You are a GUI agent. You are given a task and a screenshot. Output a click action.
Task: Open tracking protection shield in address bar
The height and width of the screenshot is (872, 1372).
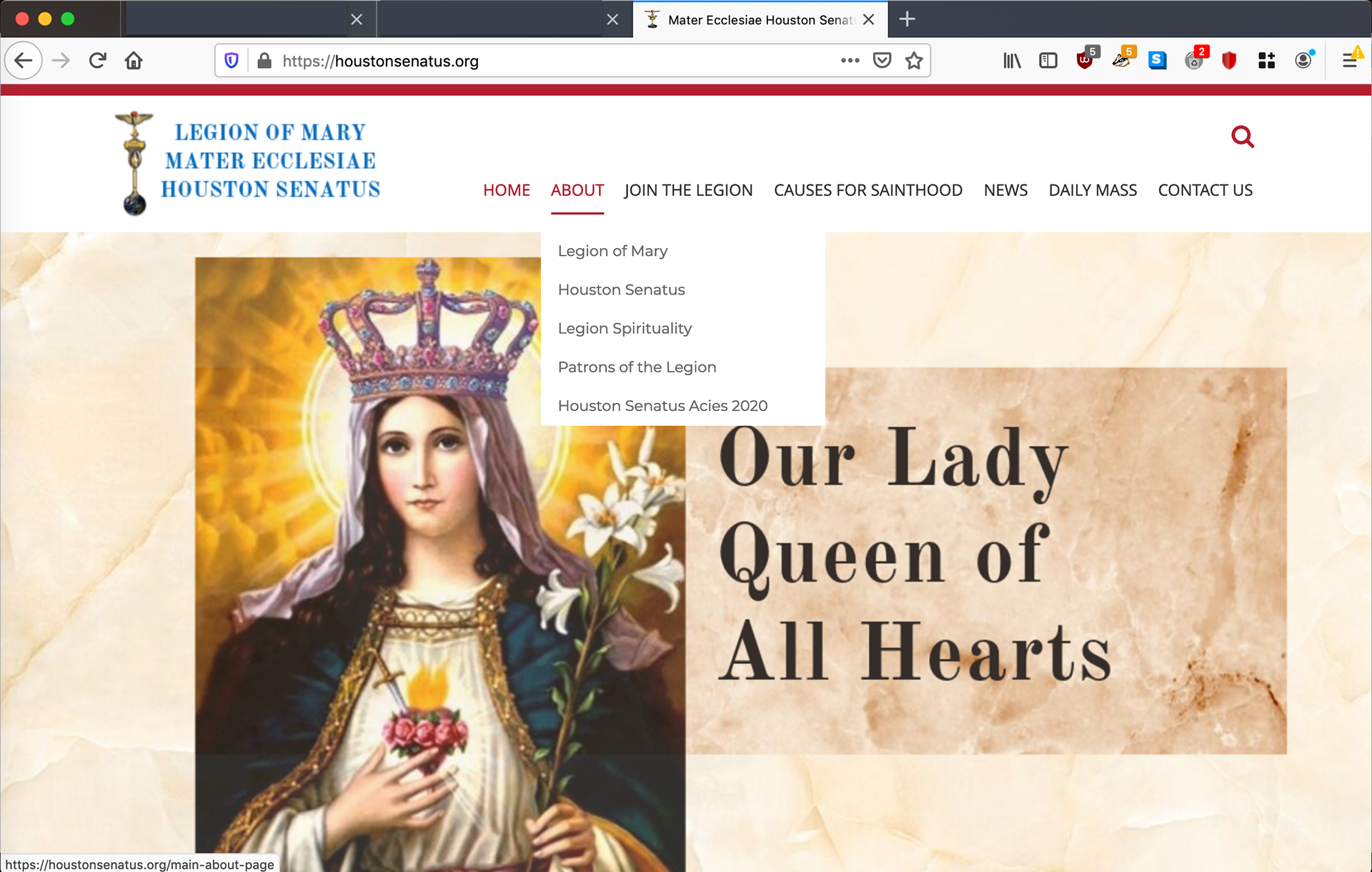click(232, 61)
